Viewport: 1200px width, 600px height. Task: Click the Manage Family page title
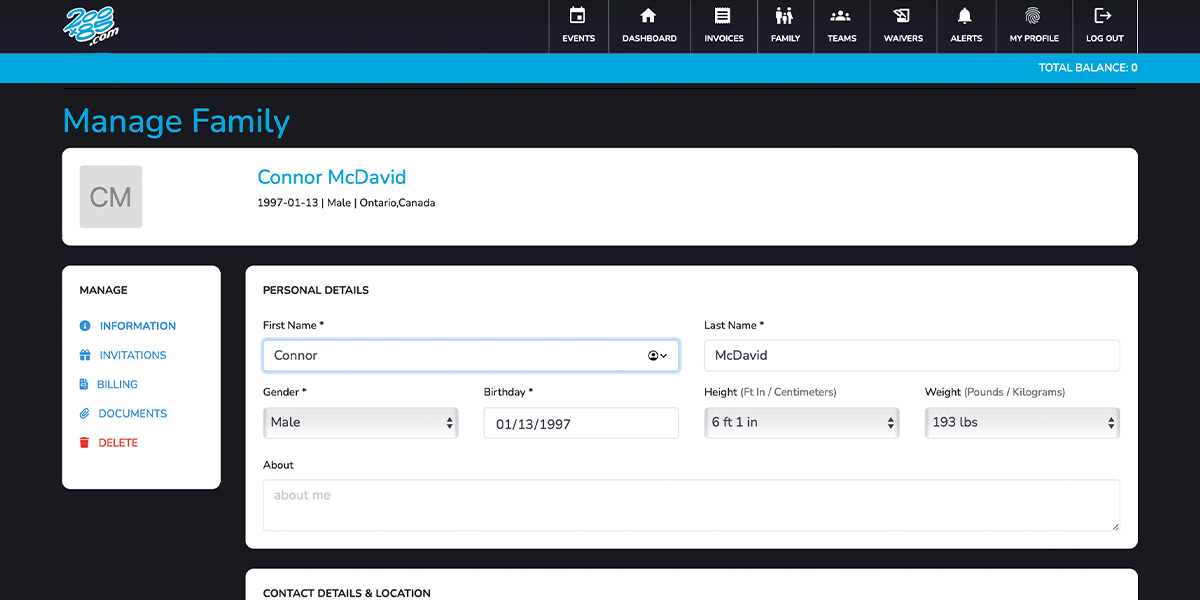pos(176,121)
